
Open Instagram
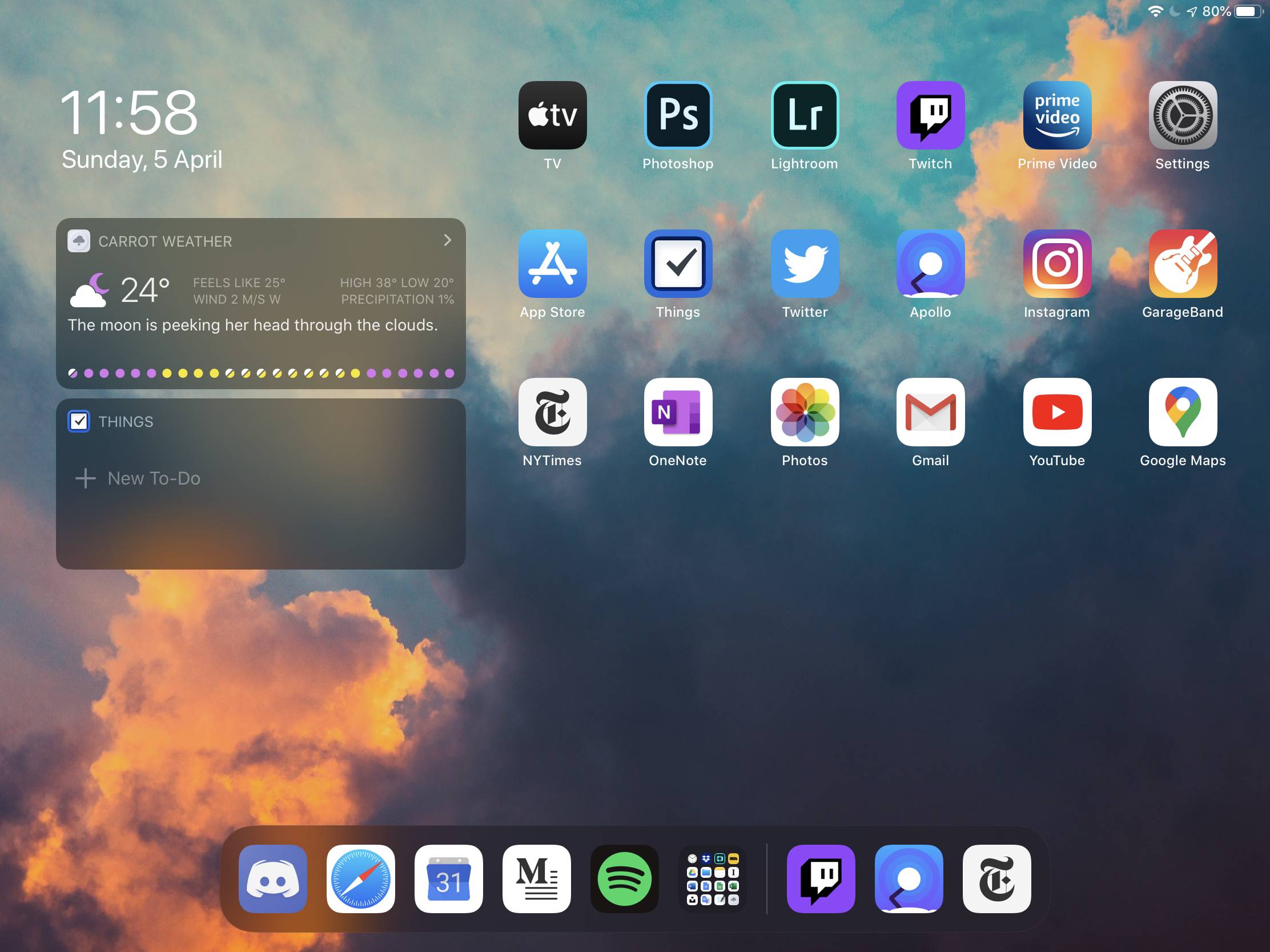[x=1056, y=264]
